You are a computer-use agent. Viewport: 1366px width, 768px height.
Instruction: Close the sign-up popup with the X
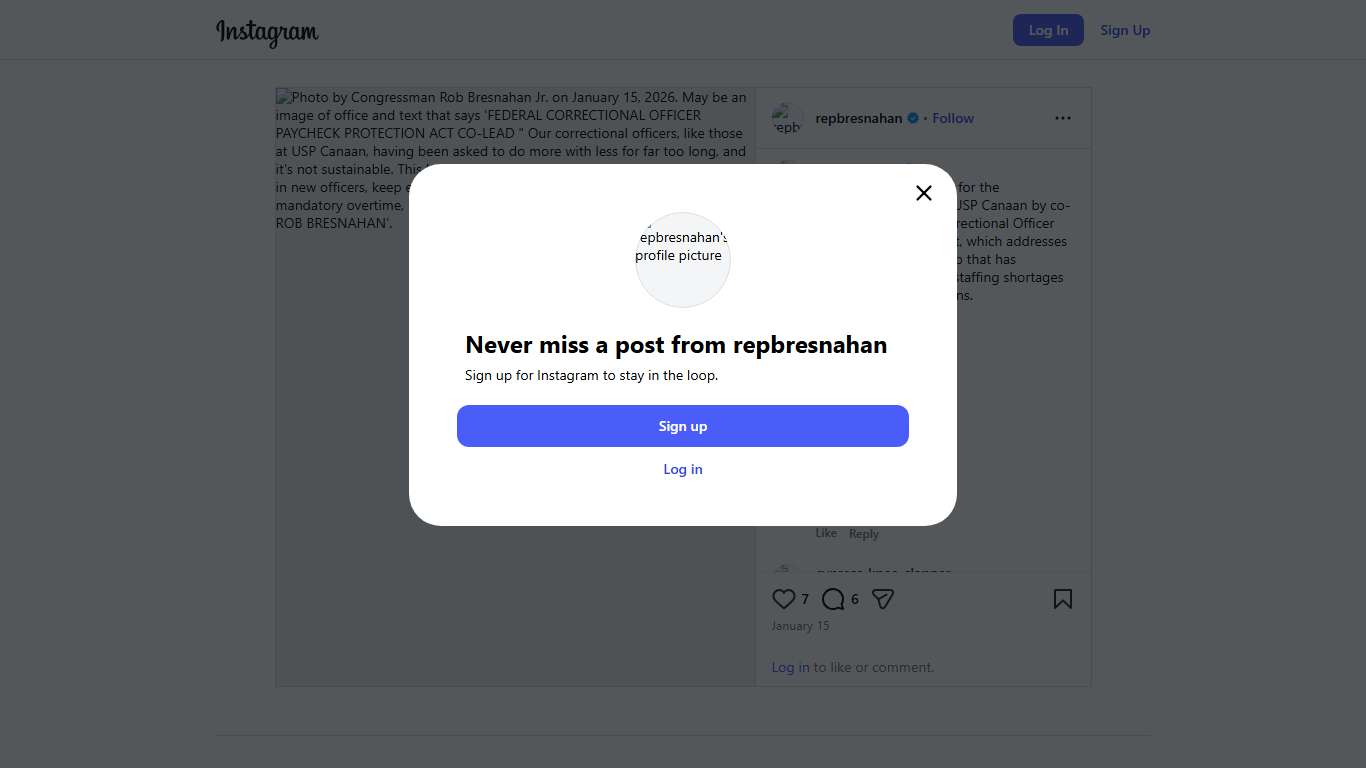[924, 193]
